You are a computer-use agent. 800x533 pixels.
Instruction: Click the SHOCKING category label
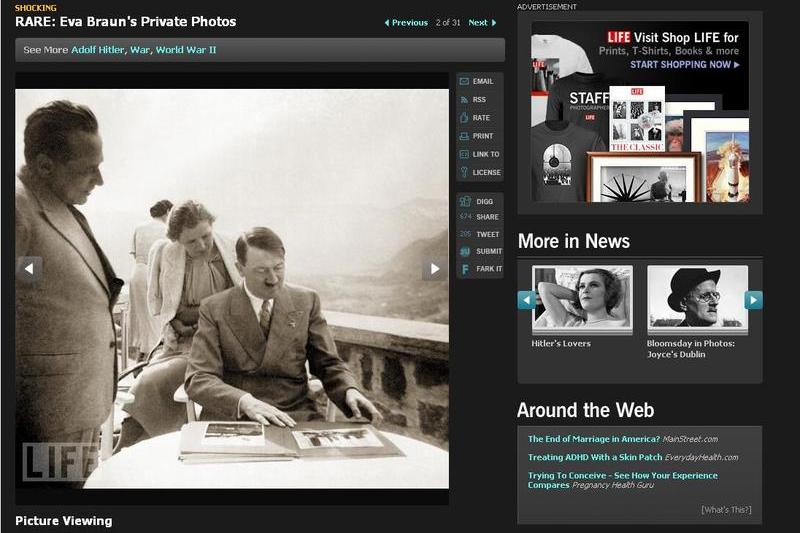36,8
